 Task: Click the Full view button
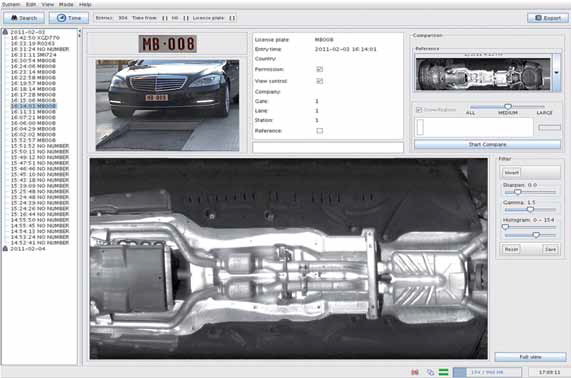530,357
